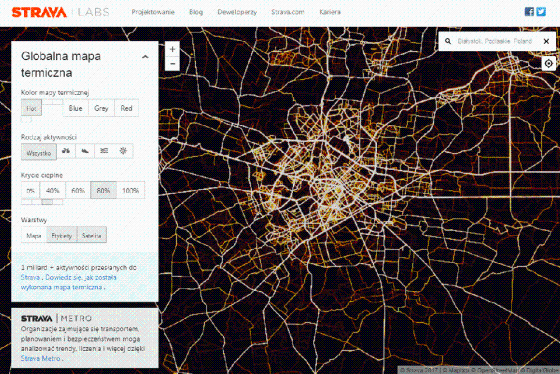Open Strava's Facebook page icon
The width and height of the screenshot is (560, 374).
529,11
